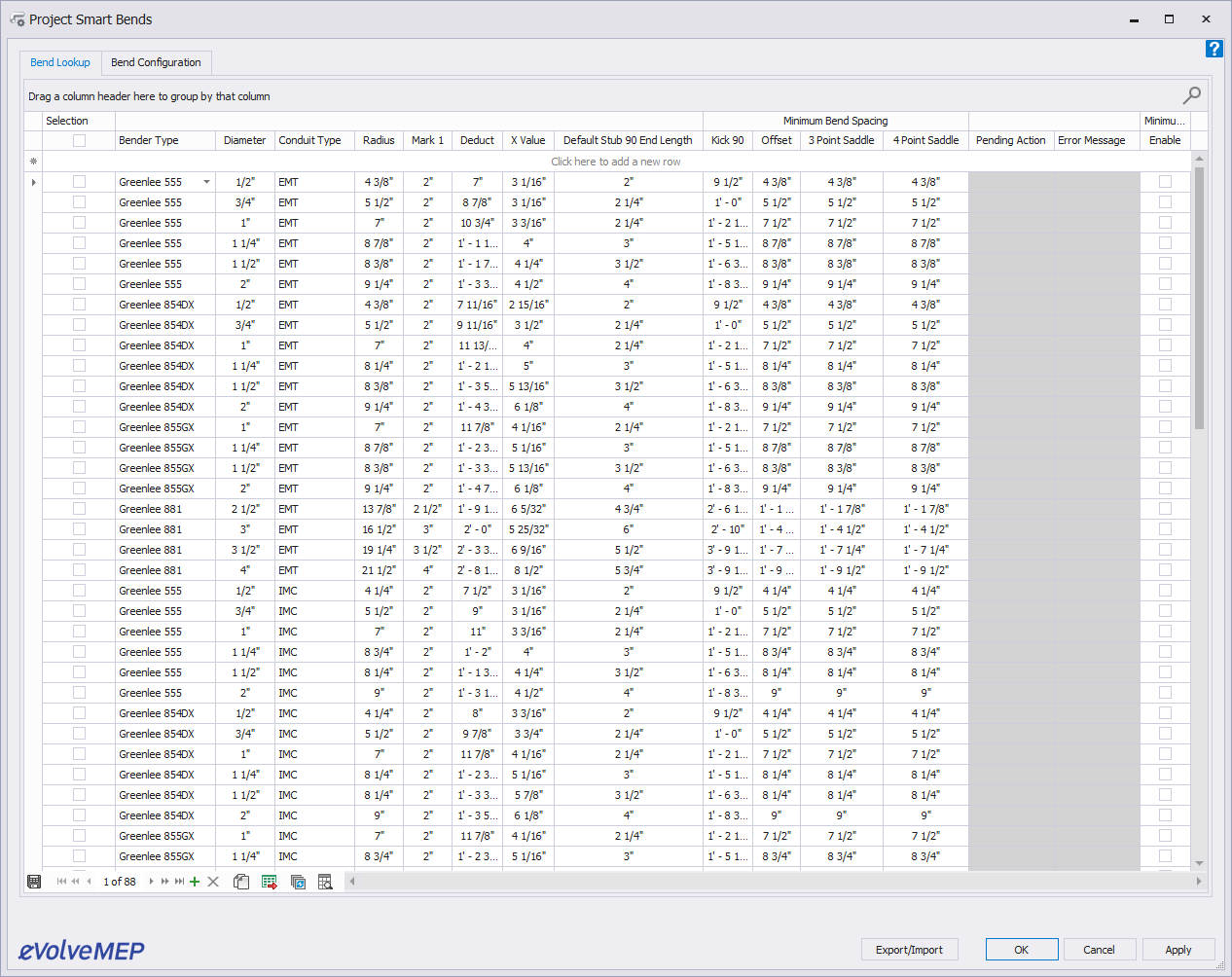This screenshot has width=1232, height=977.
Task: Check Selection box for Greenlee 855GX 1" EMT
Action: tap(79, 427)
